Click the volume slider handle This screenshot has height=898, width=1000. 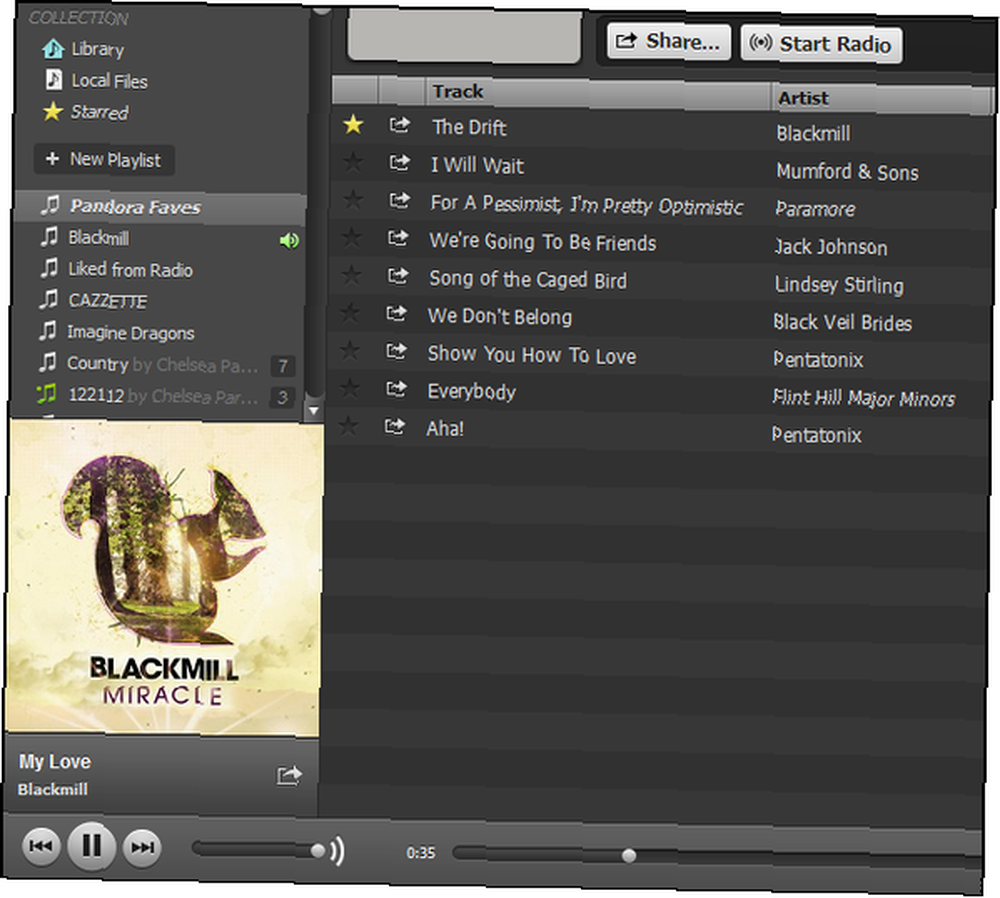click(x=318, y=850)
